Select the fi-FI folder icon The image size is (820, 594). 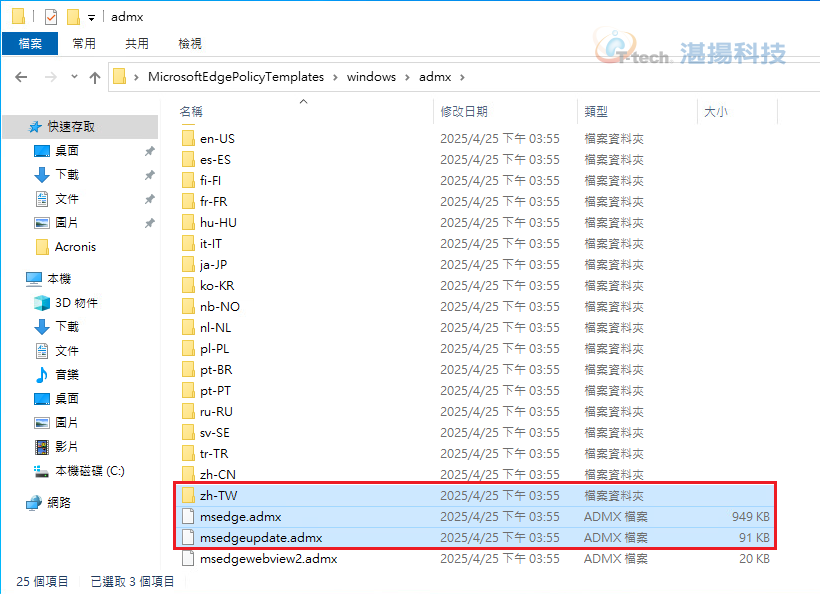188,180
